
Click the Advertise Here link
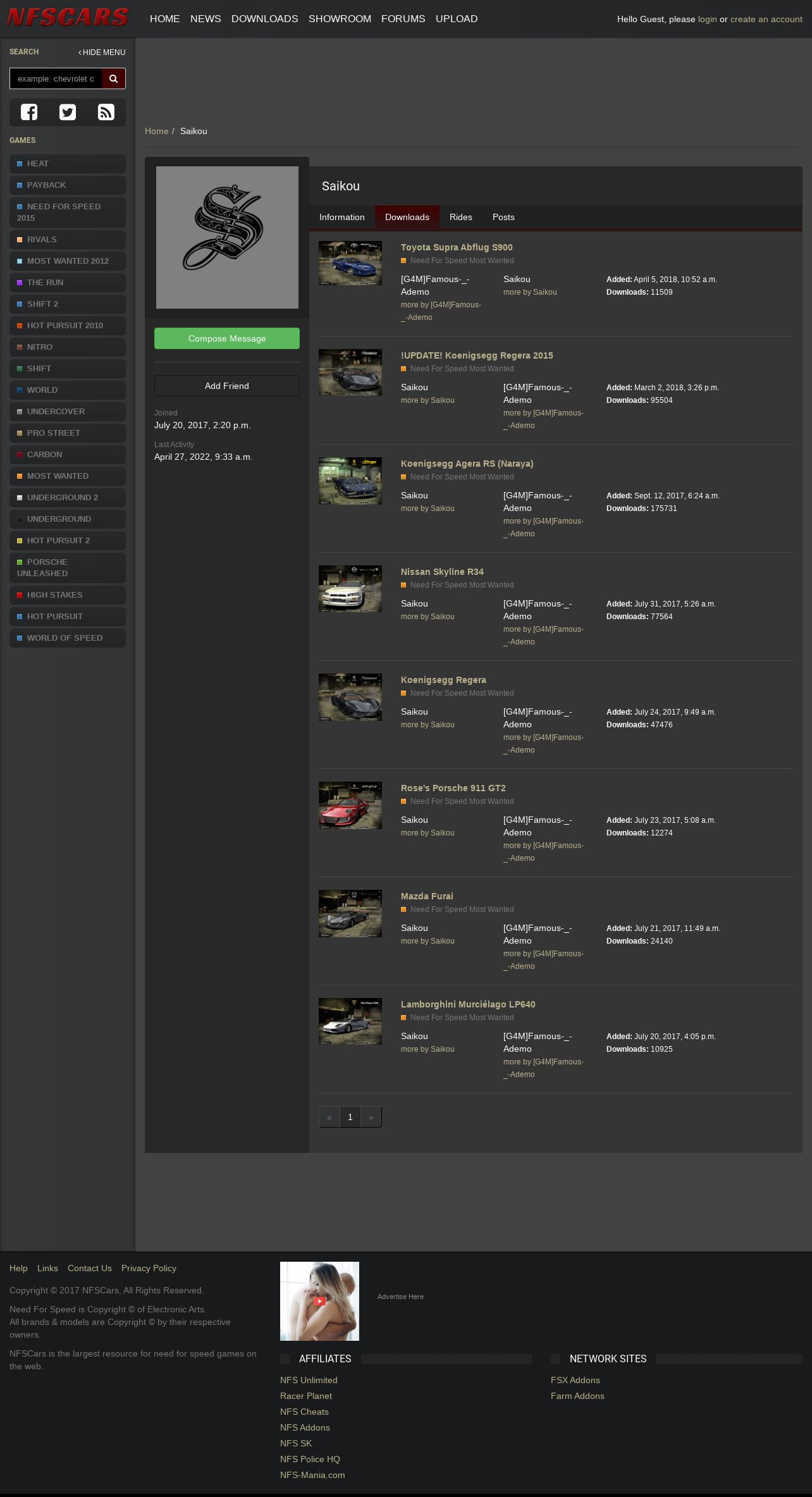(x=400, y=1297)
